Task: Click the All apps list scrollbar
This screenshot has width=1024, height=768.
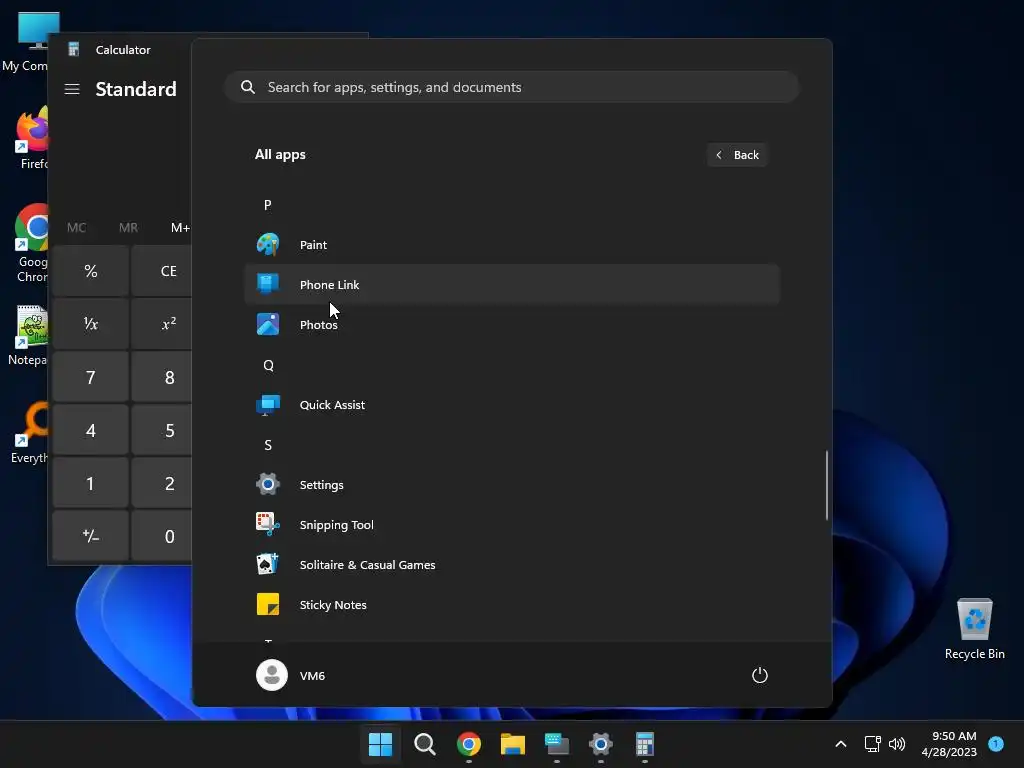Action: (827, 485)
